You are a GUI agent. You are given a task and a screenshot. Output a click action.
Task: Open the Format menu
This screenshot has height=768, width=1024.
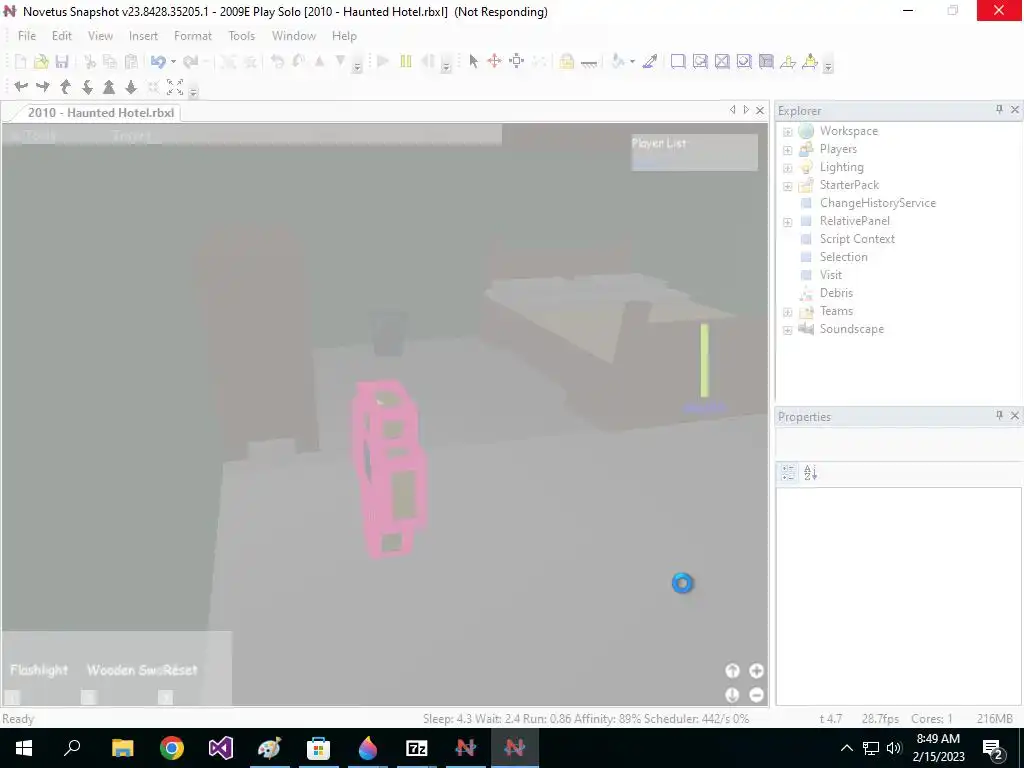click(193, 36)
